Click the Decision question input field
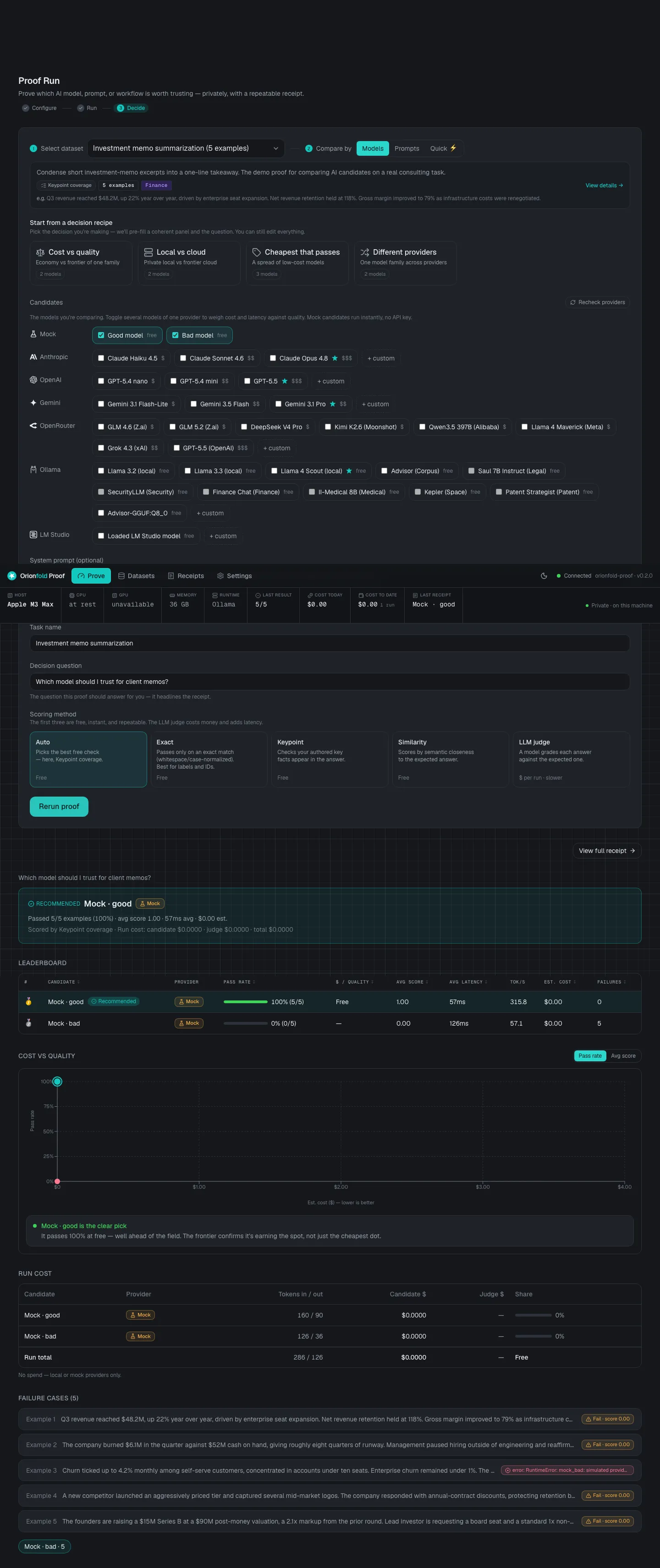 click(x=330, y=682)
